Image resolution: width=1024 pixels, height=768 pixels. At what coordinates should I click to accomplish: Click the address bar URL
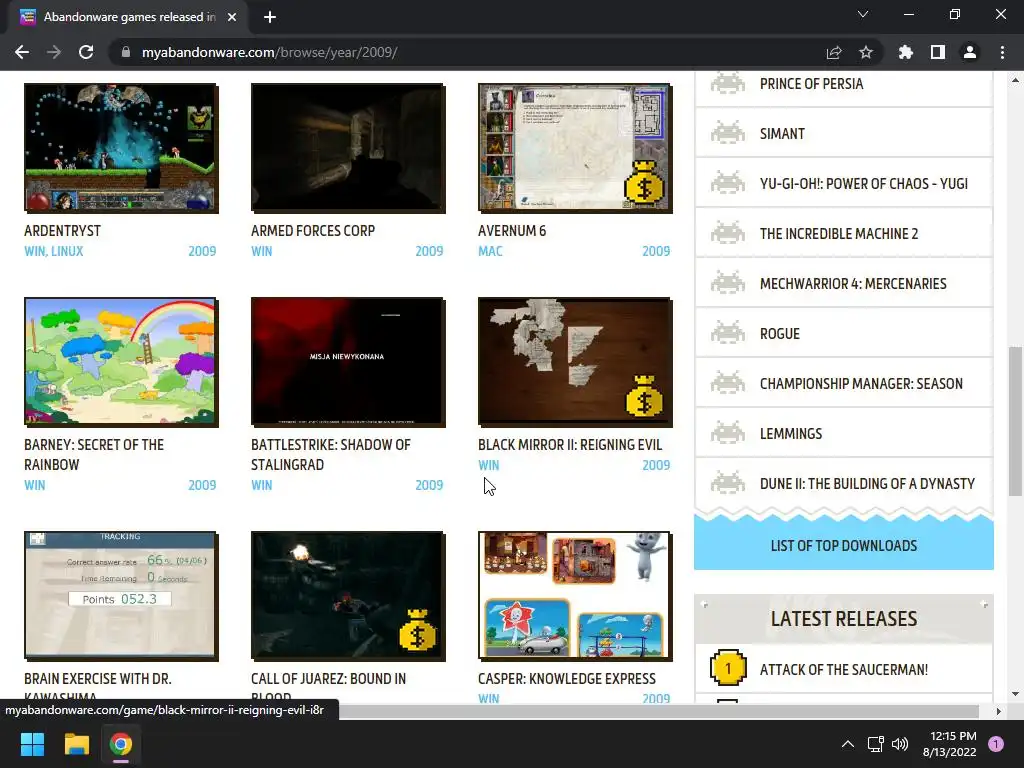click(x=270, y=52)
